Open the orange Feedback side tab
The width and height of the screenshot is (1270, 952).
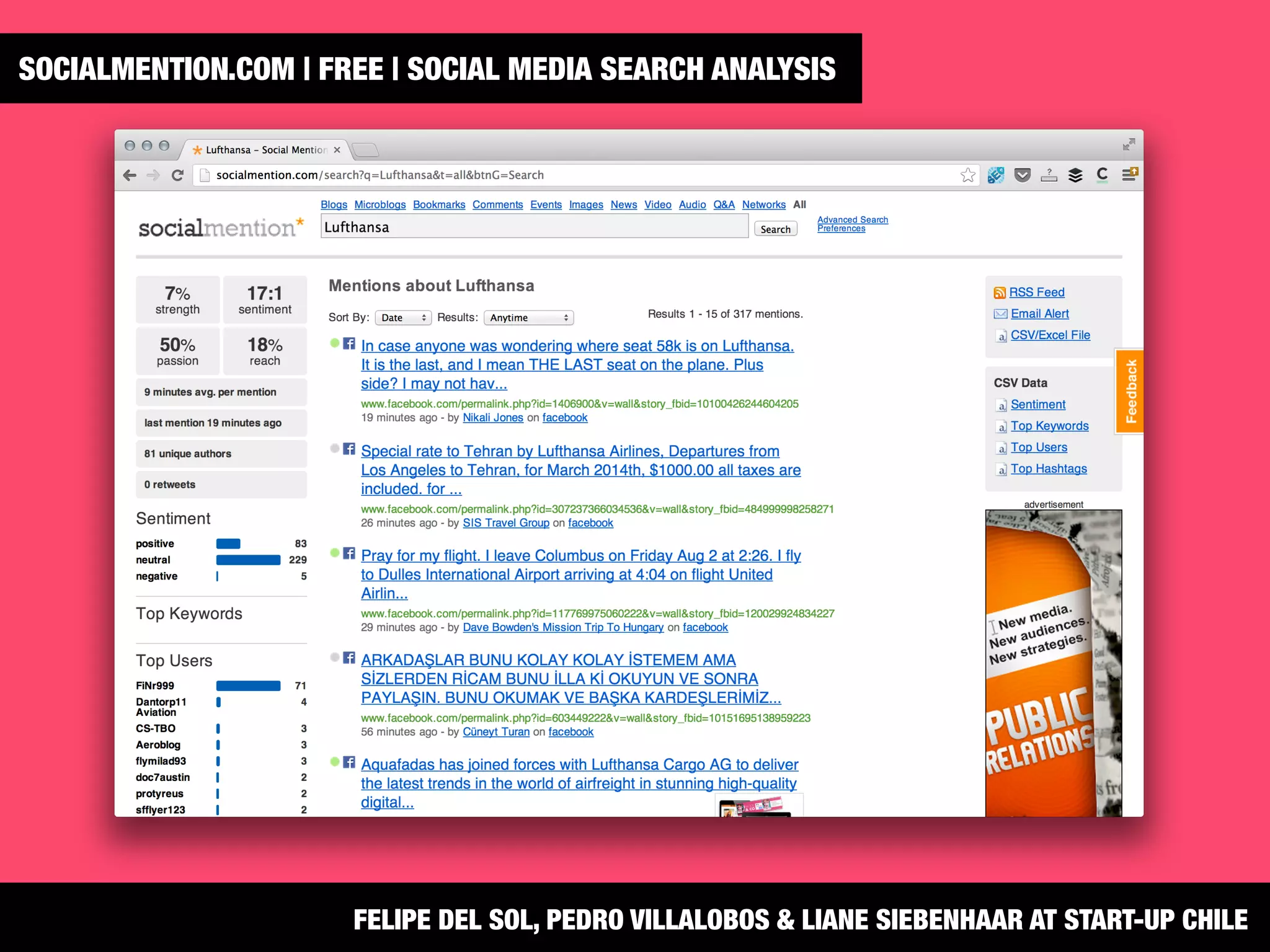pyautogui.click(x=1130, y=391)
